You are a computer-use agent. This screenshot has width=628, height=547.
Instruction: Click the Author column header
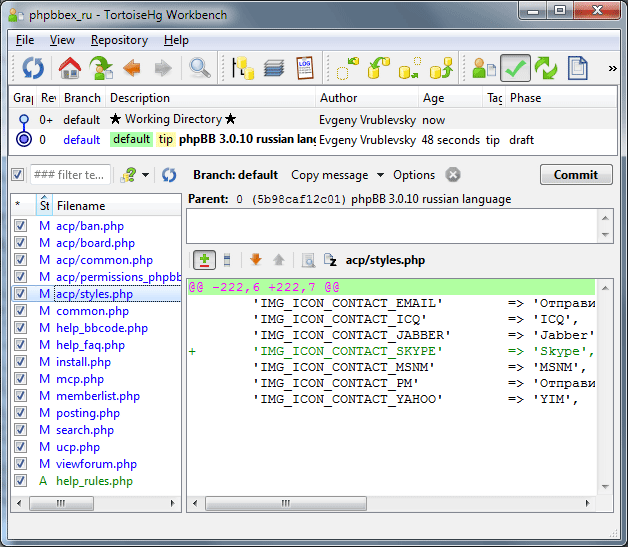(x=367, y=98)
